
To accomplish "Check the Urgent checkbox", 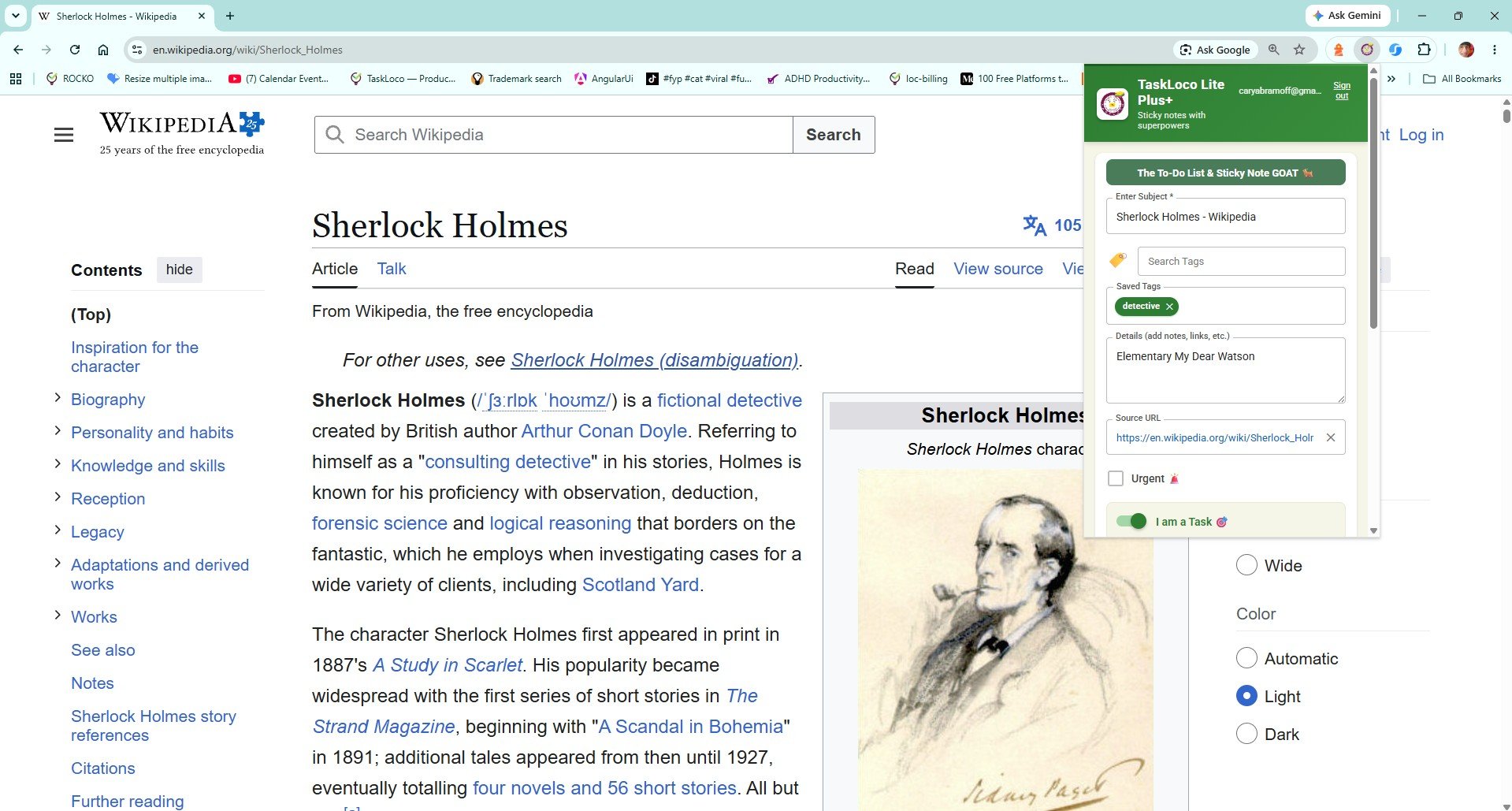I will (x=1116, y=478).
